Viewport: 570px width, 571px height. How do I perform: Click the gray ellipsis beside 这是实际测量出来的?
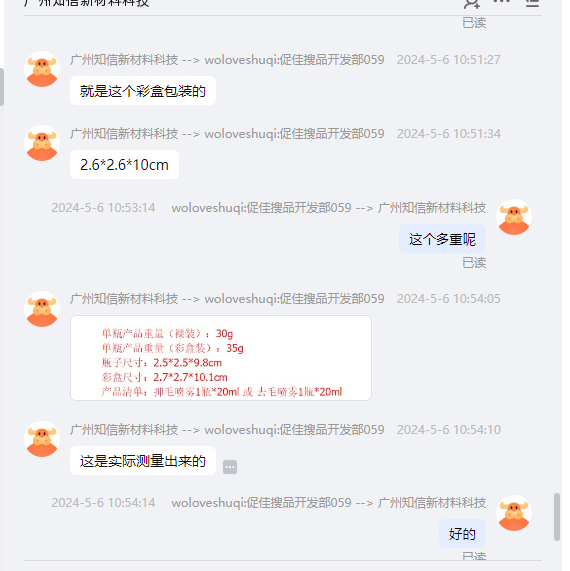230,467
